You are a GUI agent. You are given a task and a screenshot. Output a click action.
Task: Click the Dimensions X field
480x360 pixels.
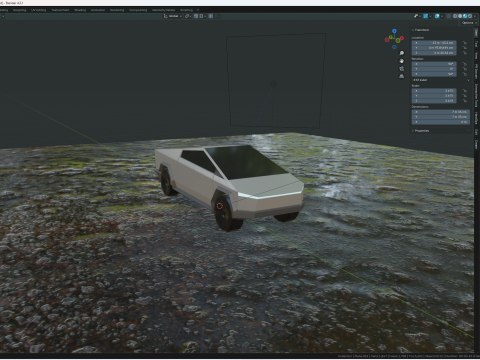coord(441,112)
